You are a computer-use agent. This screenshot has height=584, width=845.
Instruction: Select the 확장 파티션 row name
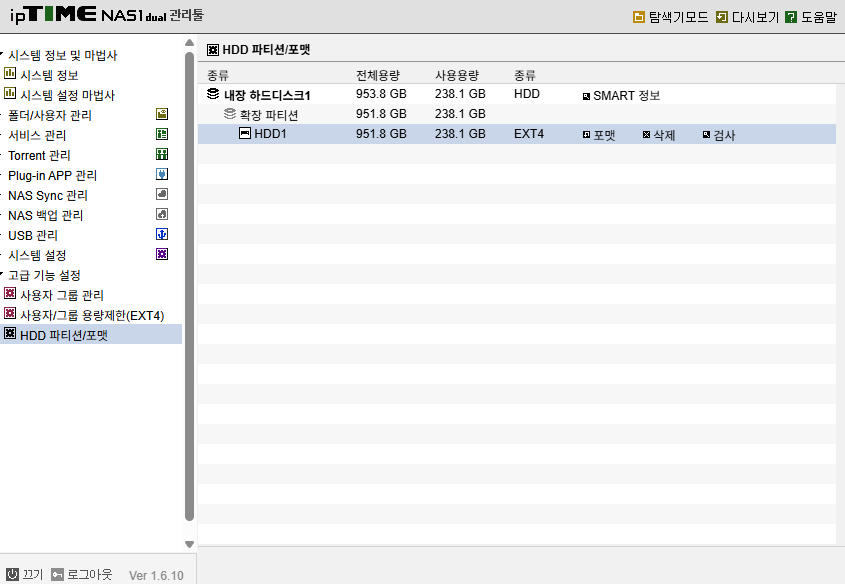click(268, 115)
